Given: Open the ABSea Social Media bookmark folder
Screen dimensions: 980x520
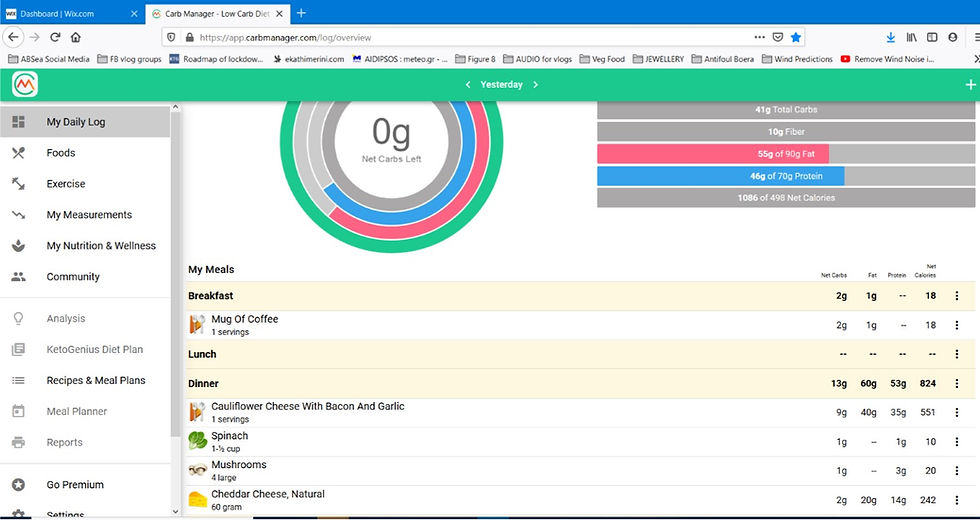Looking at the screenshot, I should coord(49,59).
